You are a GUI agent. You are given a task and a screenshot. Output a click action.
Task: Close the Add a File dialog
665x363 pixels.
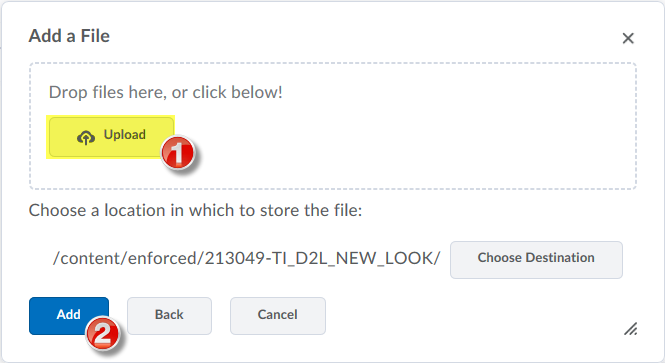pos(628,38)
